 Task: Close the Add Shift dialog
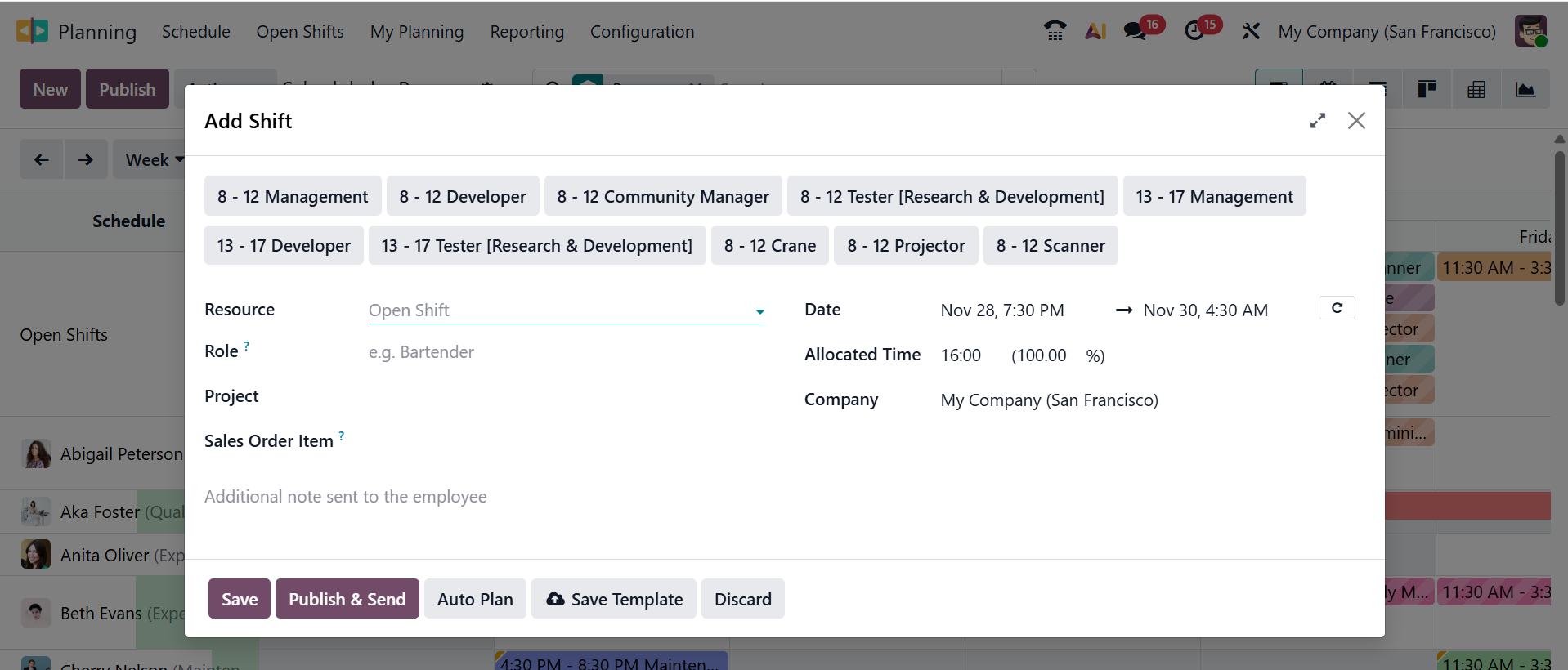pos(1356,121)
